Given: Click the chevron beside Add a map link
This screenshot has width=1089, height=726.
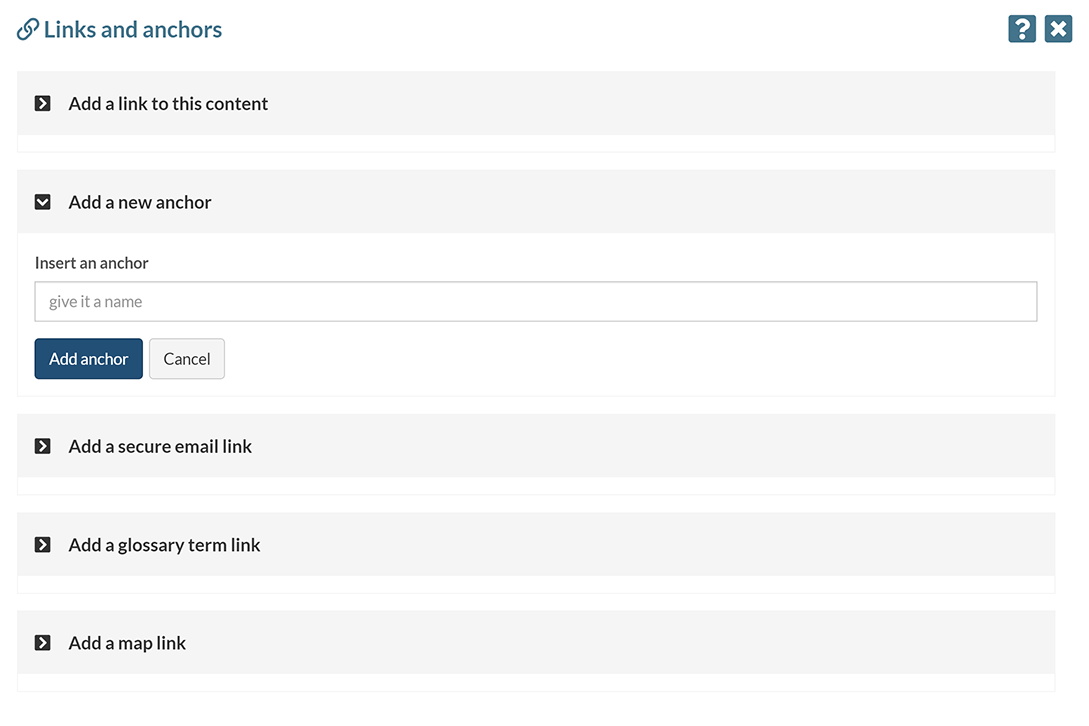Looking at the screenshot, I should [42, 642].
